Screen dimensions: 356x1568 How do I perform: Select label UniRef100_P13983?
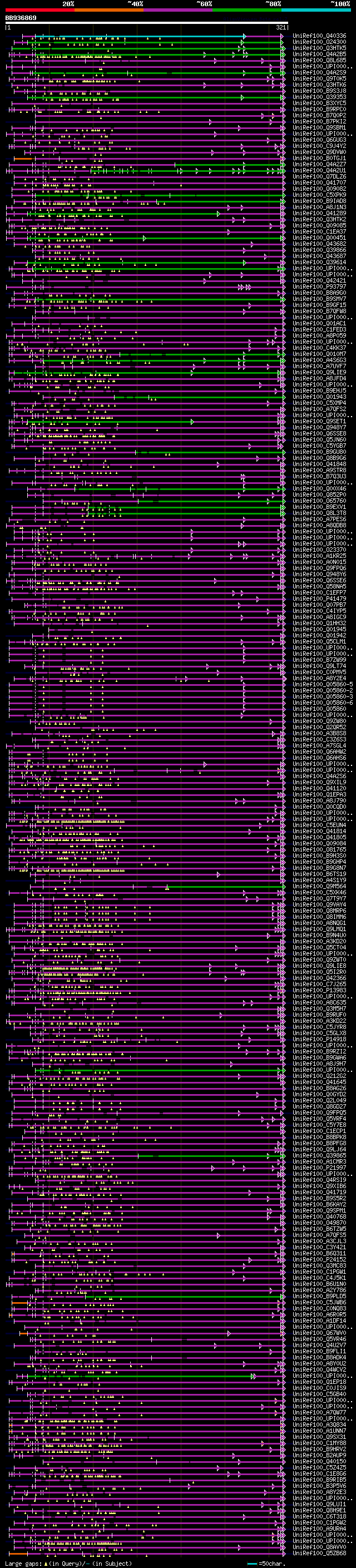[x=319, y=990]
